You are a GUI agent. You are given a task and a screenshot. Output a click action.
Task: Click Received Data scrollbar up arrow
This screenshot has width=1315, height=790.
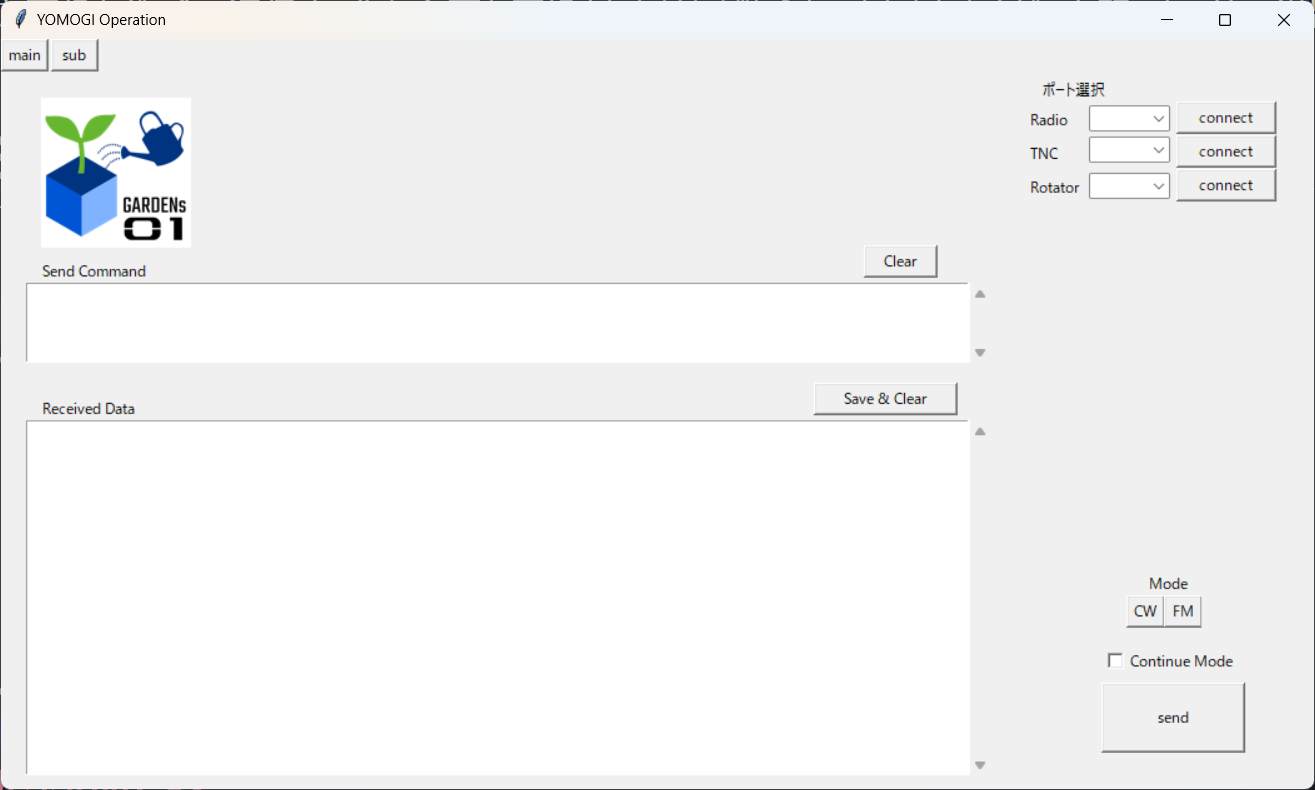[x=980, y=431]
